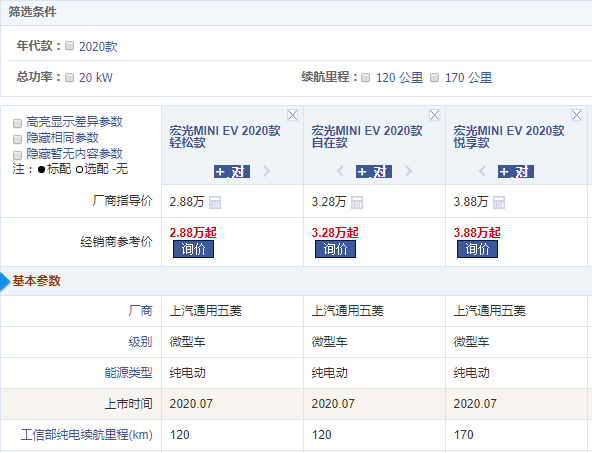The width and height of the screenshot is (592, 453).
Task: Tick the 2020款 year checkbox
Action: (x=69, y=46)
